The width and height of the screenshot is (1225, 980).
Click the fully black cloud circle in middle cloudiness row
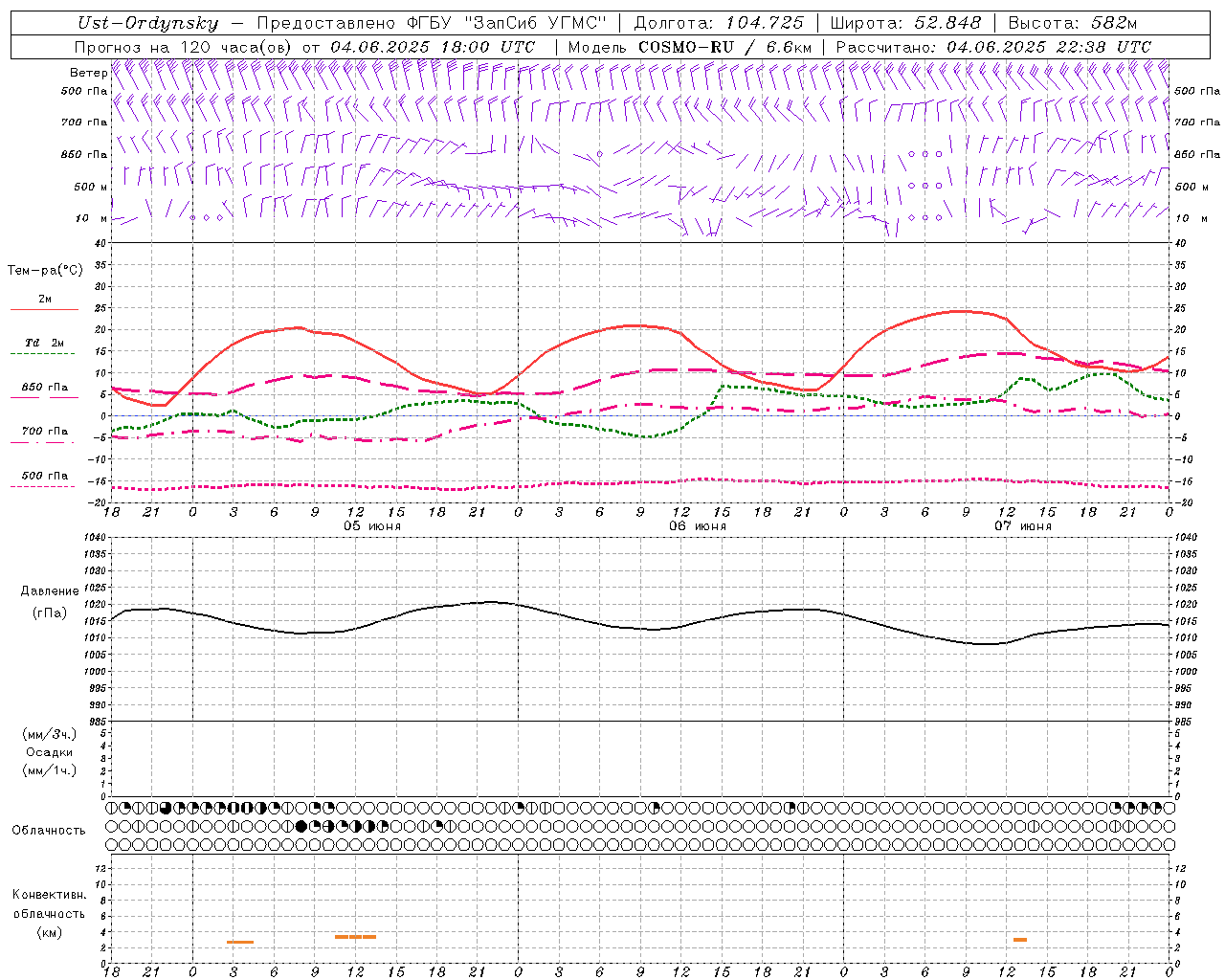point(301,826)
